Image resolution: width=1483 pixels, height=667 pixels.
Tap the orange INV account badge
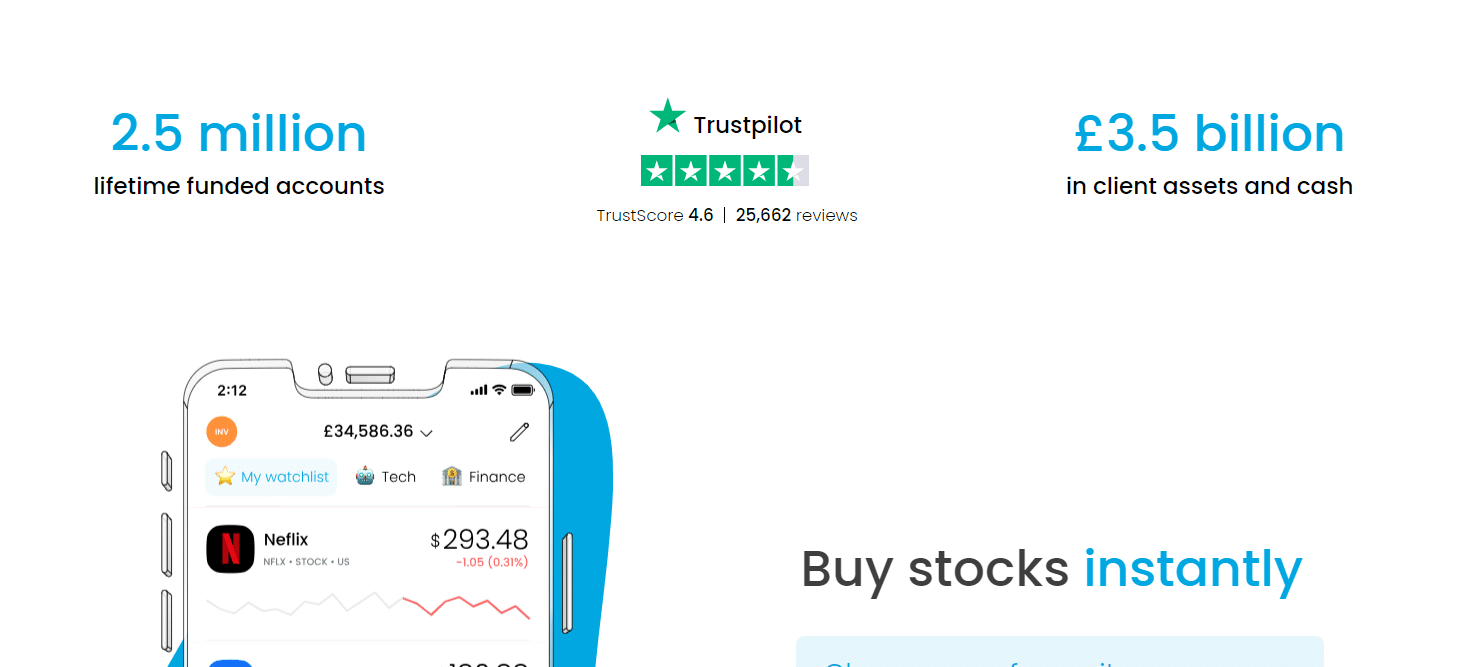[x=222, y=432]
